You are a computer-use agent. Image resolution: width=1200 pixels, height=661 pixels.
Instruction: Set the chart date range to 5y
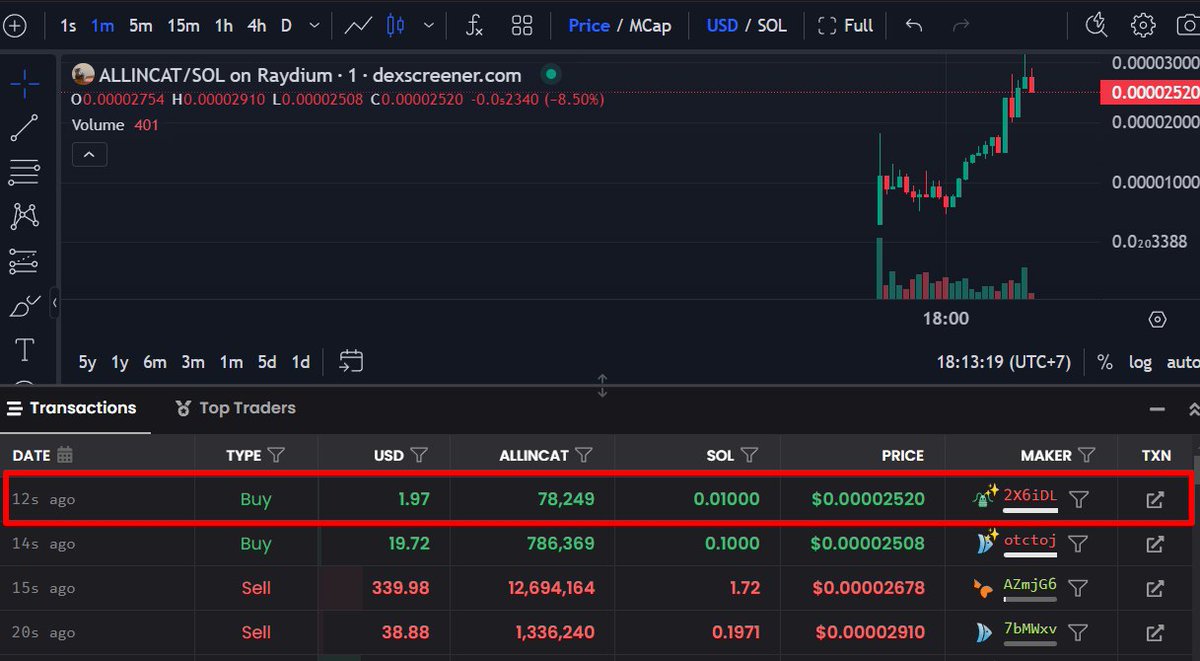point(88,362)
